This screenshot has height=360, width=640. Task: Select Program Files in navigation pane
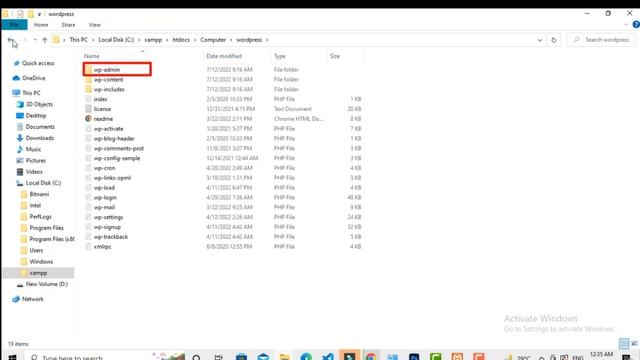[47, 228]
